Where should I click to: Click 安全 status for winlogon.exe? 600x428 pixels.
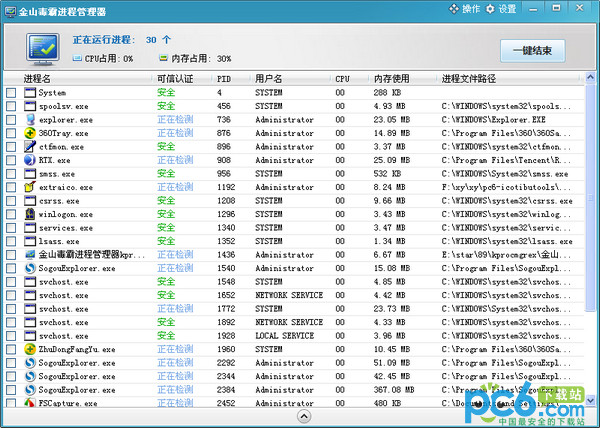[166, 214]
